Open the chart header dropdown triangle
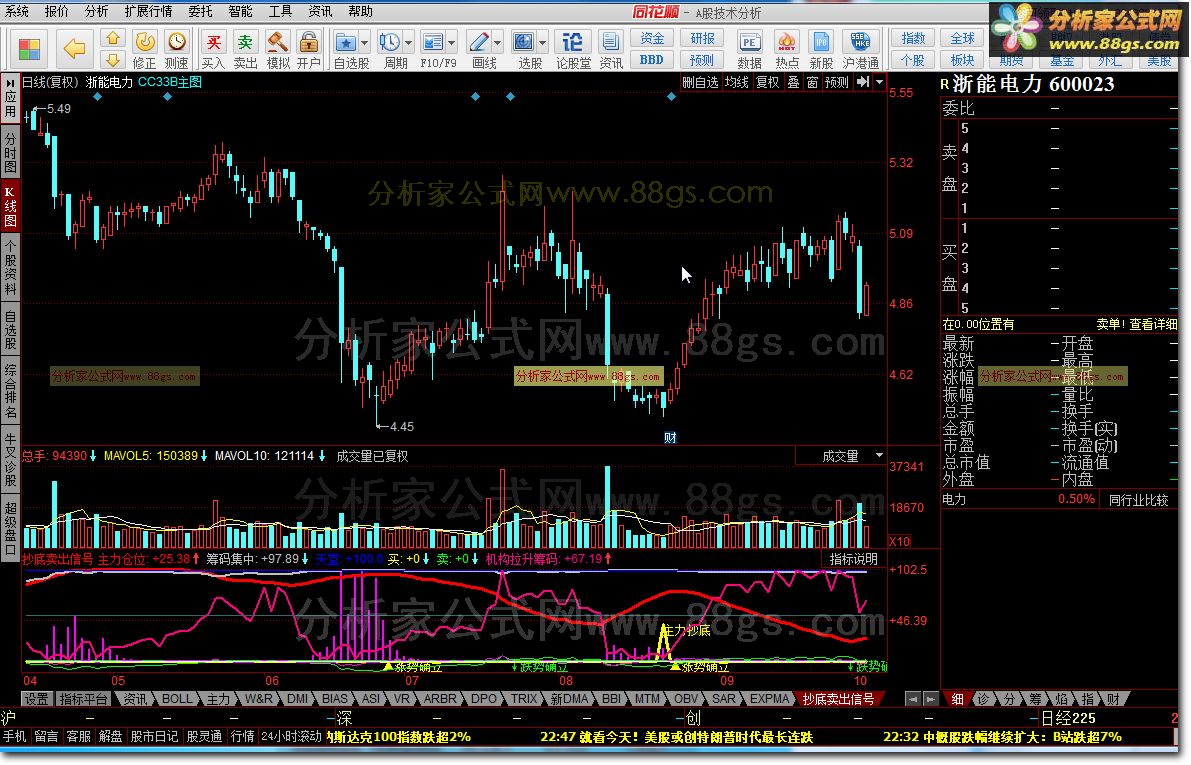Screen dimensions: 1191x765 (x=880, y=82)
